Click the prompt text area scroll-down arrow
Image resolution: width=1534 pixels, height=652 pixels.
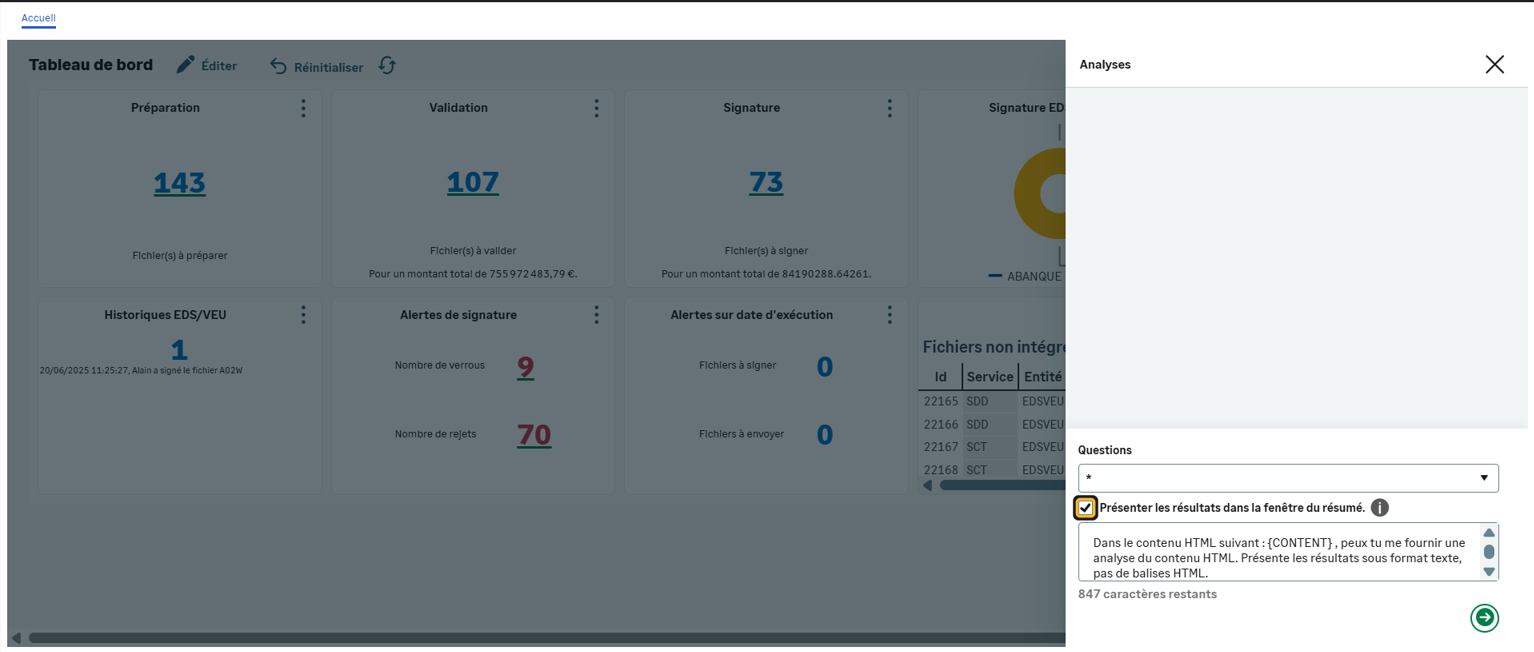1489,572
